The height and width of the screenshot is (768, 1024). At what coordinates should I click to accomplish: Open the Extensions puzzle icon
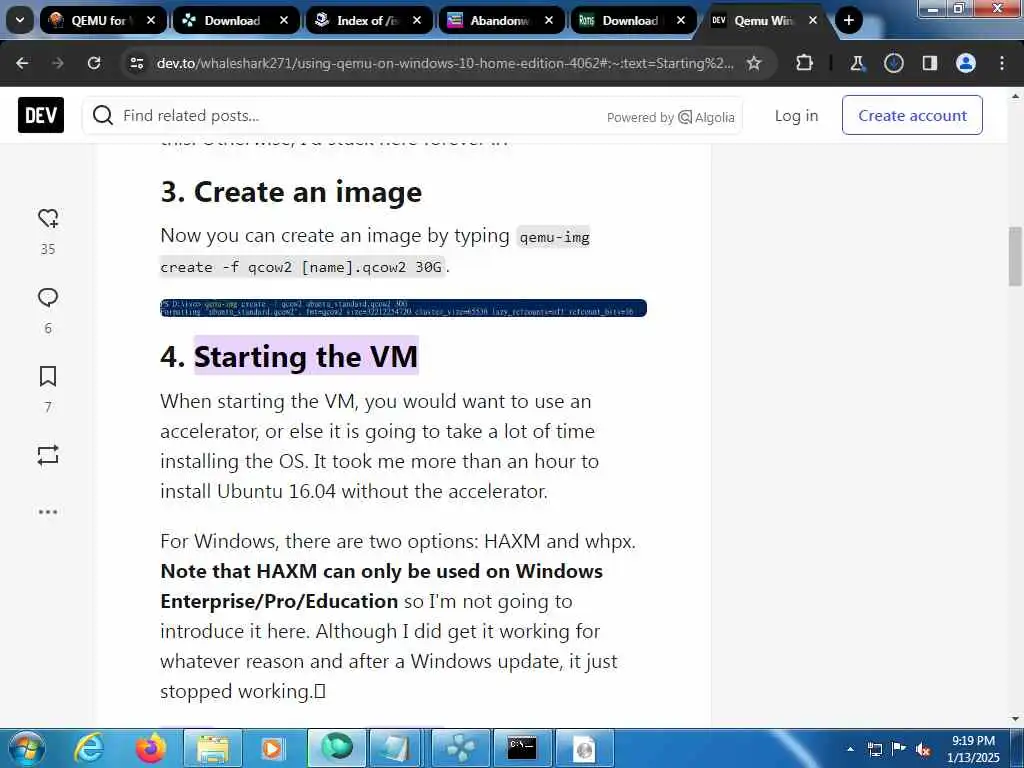point(805,63)
